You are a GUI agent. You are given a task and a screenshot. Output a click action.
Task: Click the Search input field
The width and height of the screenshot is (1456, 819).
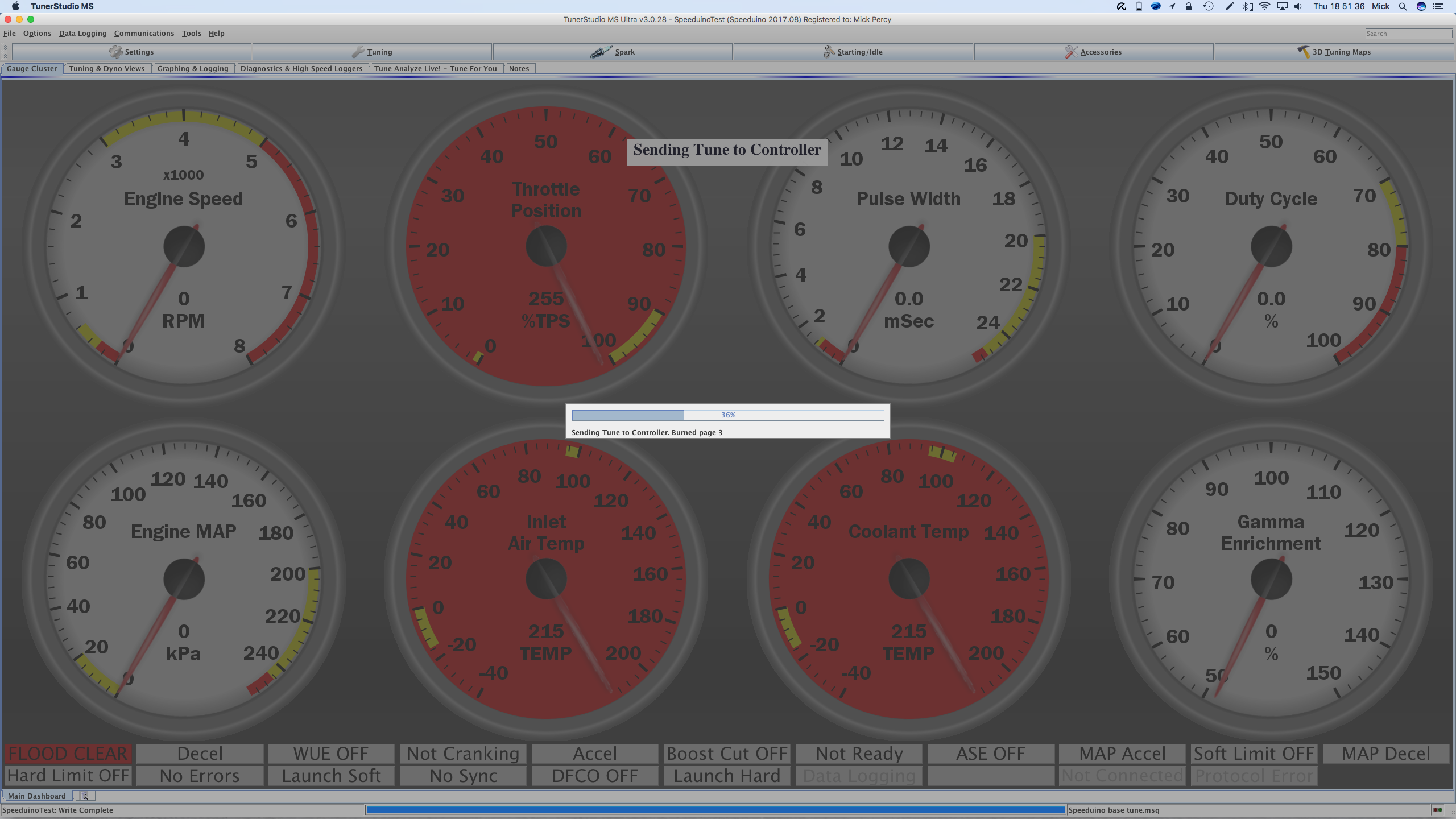tap(1408, 34)
